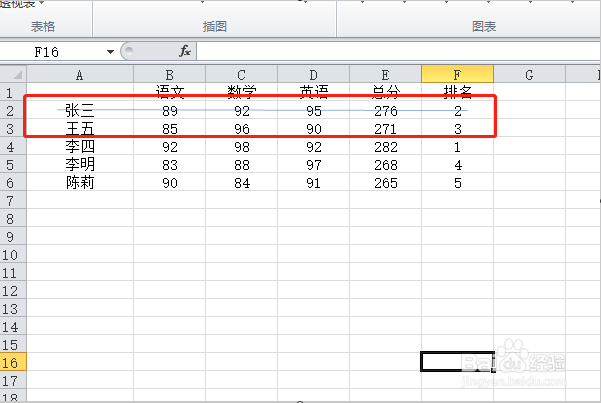
Task: Click total score cell 271
Action: click(385, 128)
